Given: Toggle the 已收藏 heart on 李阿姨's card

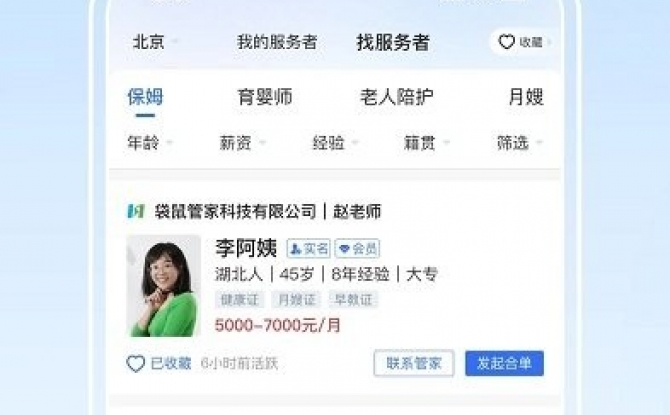Looking at the screenshot, I should click(135, 364).
